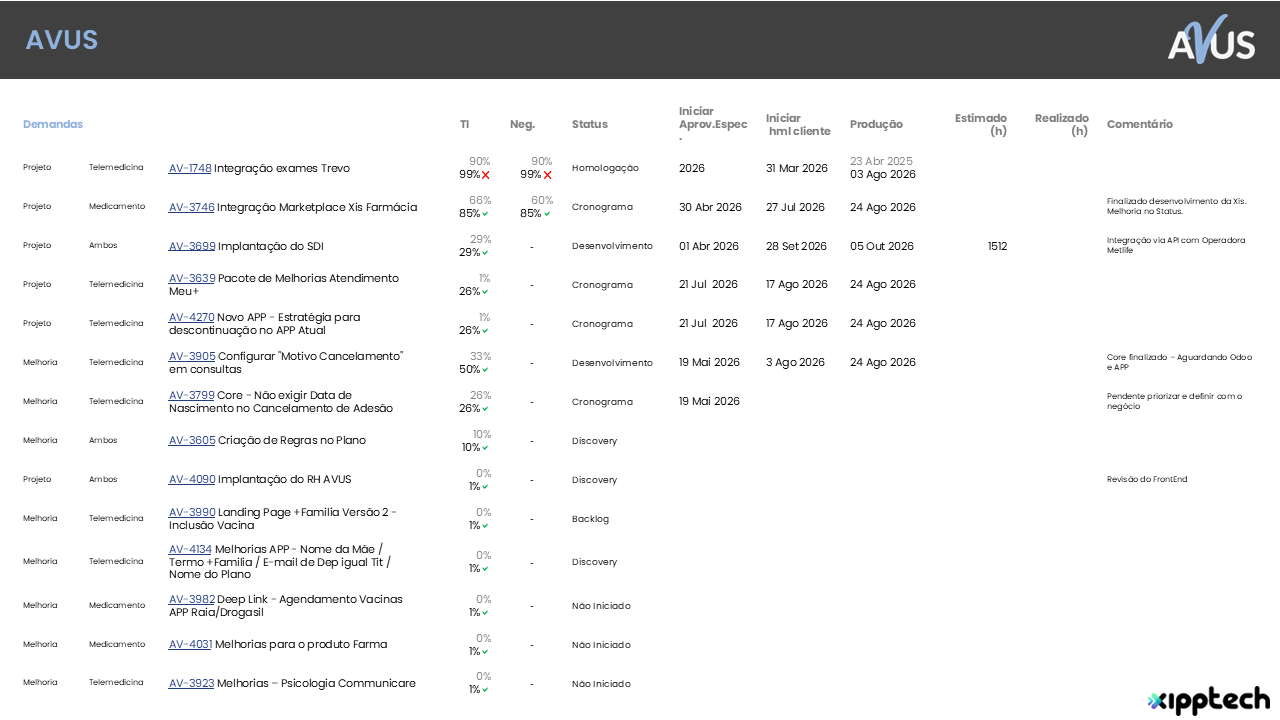Click the green check beside Neg. 85%

(547, 214)
